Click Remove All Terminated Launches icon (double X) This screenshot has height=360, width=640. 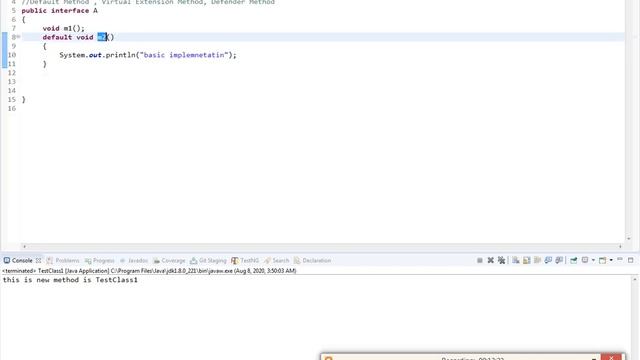point(502,260)
